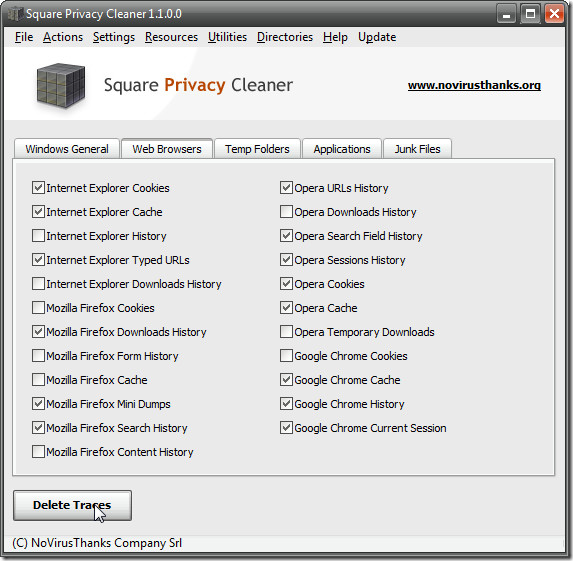Image resolution: width=573 pixels, height=561 pixels.
Task: Open the Junk Files tab
Action: point(417,149)
